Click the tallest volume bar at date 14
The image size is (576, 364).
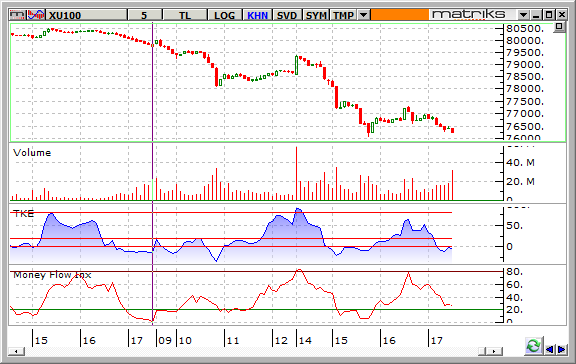[296, 173]
